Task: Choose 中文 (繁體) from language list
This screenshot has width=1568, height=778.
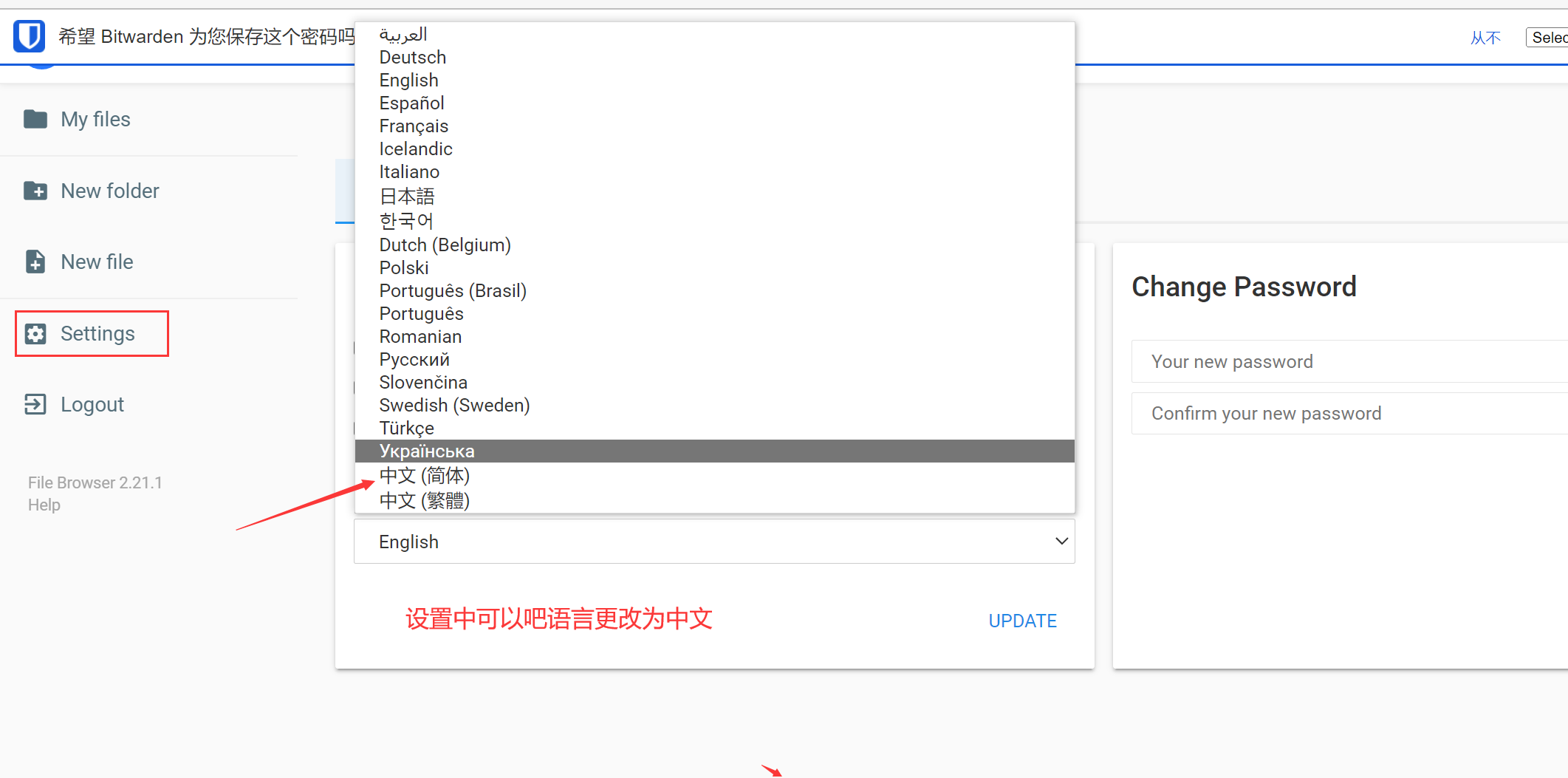Action: tap(425, 501)
